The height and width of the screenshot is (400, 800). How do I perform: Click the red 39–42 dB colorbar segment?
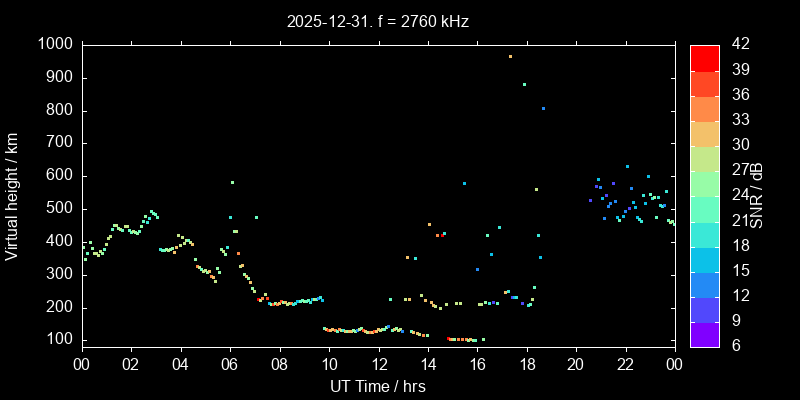click(704, 57)
